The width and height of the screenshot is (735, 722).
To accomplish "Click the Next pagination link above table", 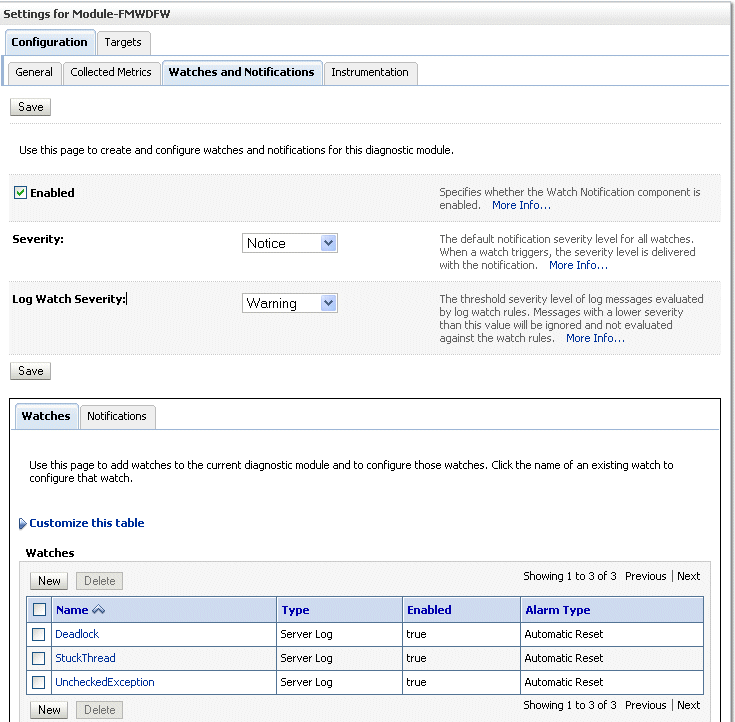I will click(688, 576).
